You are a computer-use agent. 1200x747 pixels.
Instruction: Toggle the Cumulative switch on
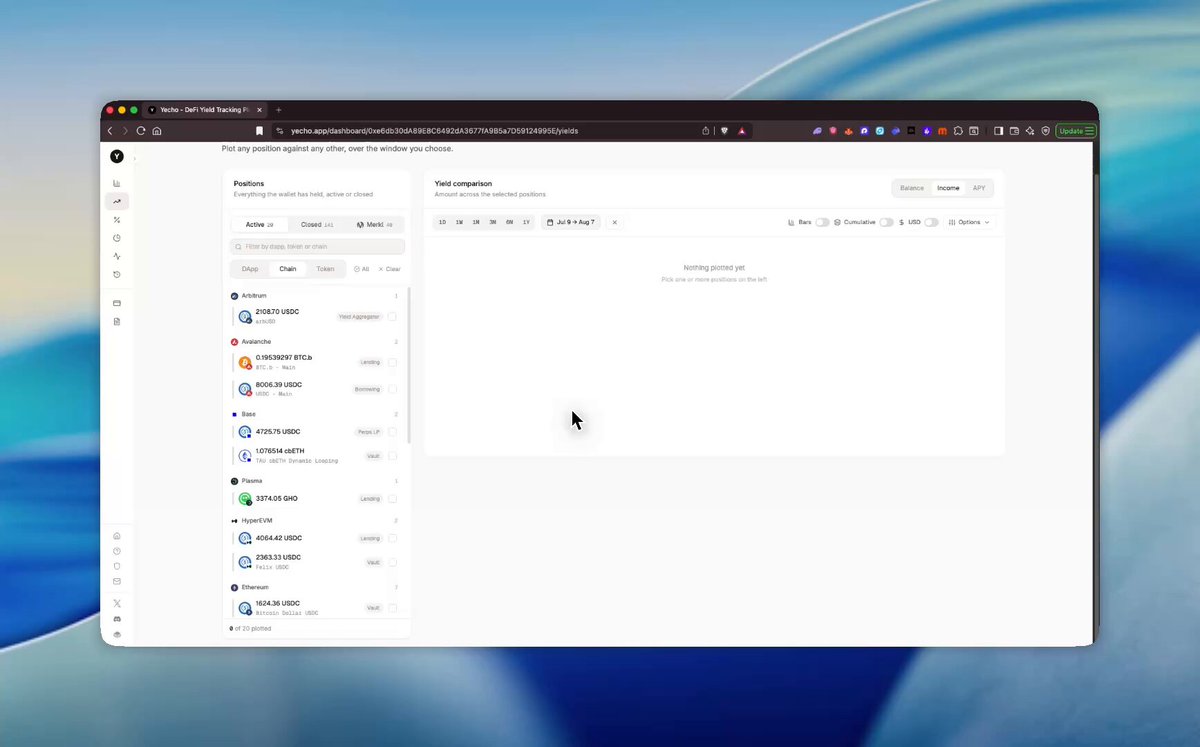point(886,222)
